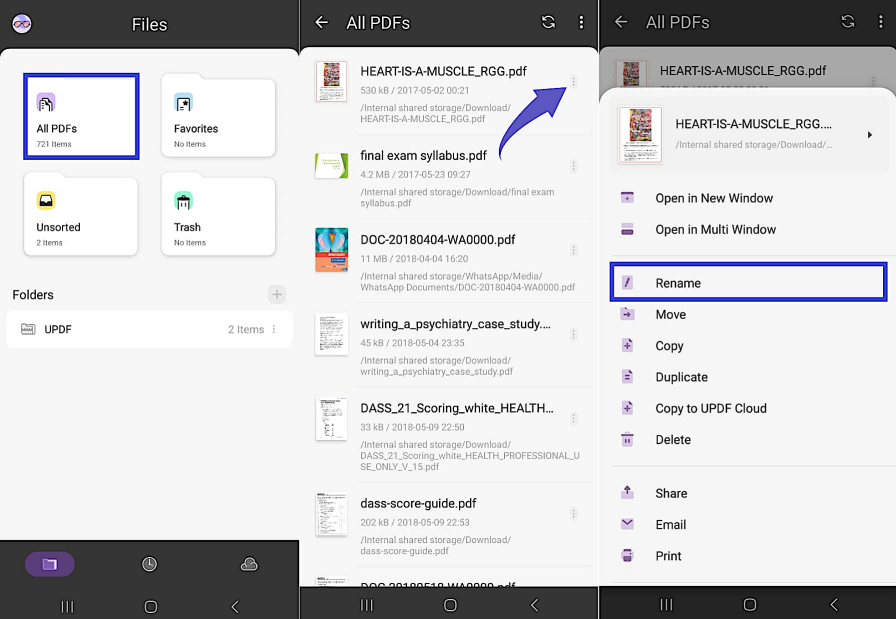Tap the back arrow in the All PDFs header
The height and width of the screenshot is (619, 896).
coord(320,22)
